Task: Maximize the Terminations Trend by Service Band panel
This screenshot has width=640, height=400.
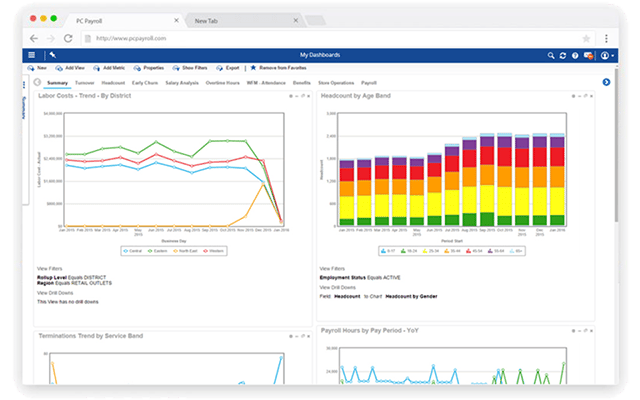Action: [x=303, y=336]
